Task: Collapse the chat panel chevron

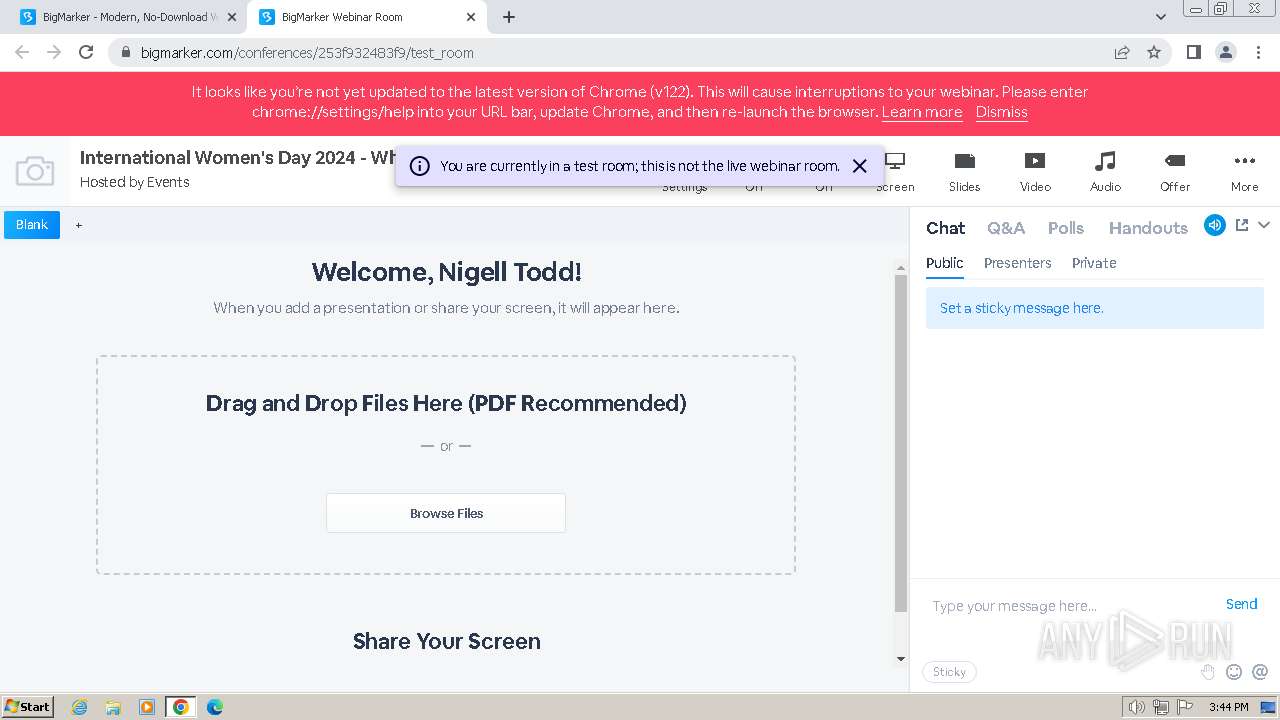Action: [1264, 225]
